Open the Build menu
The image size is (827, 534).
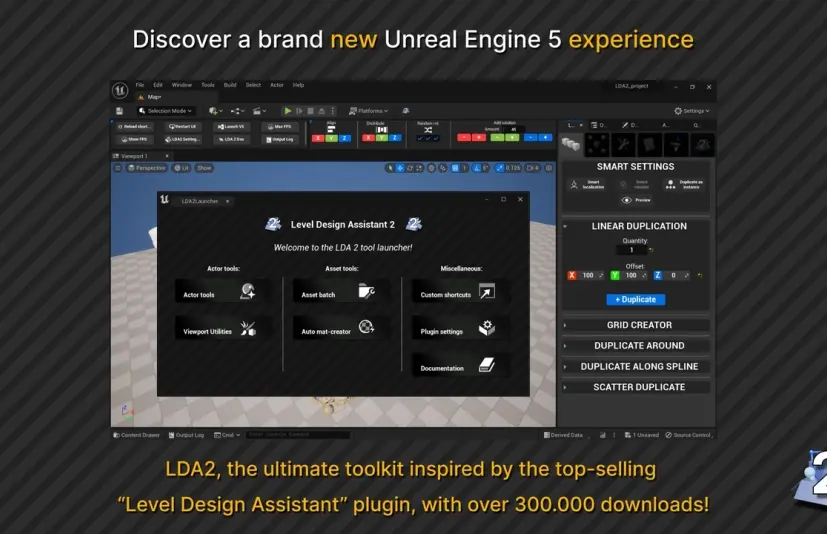point(230,85)
